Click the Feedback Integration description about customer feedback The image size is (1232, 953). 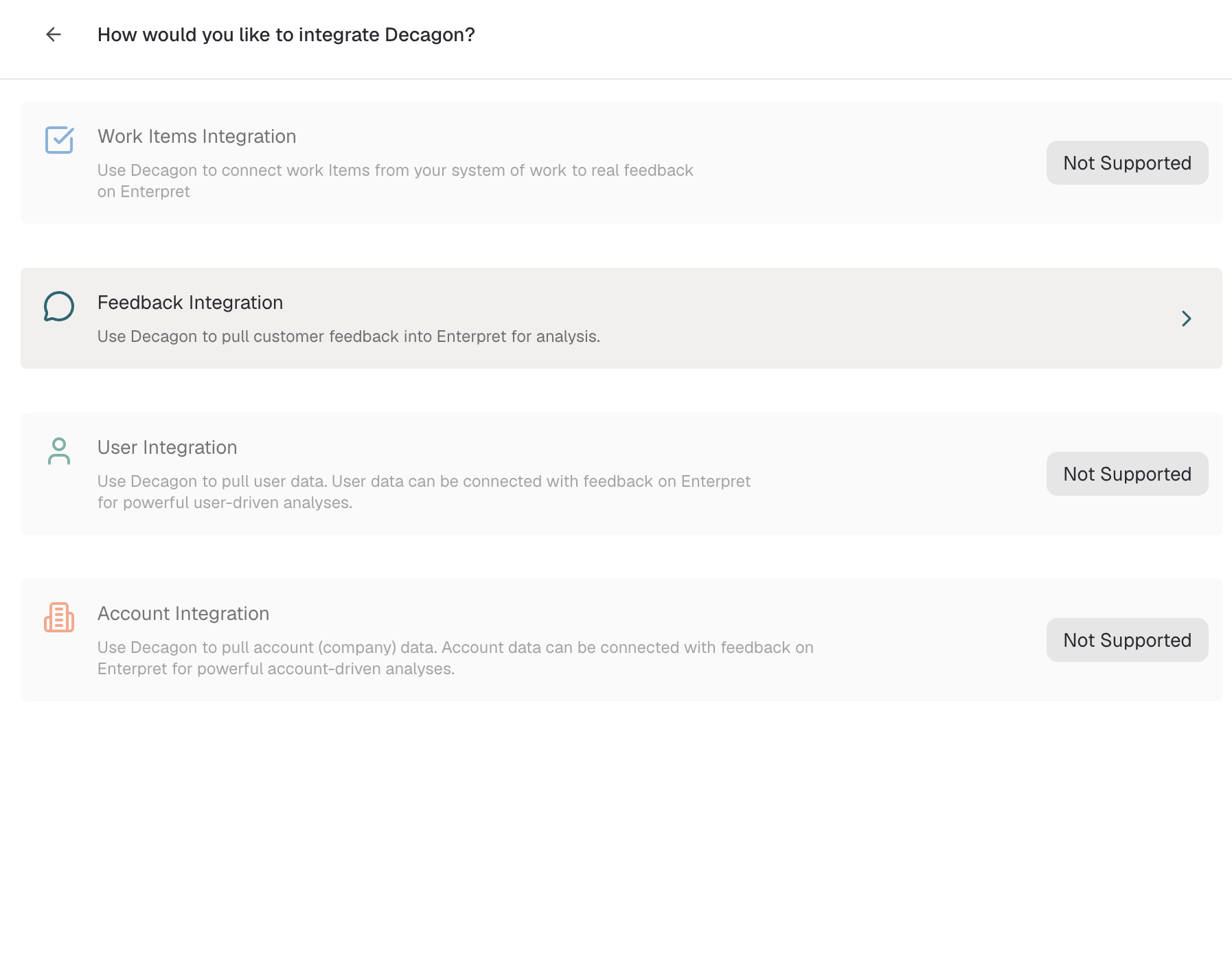[349, 336]
